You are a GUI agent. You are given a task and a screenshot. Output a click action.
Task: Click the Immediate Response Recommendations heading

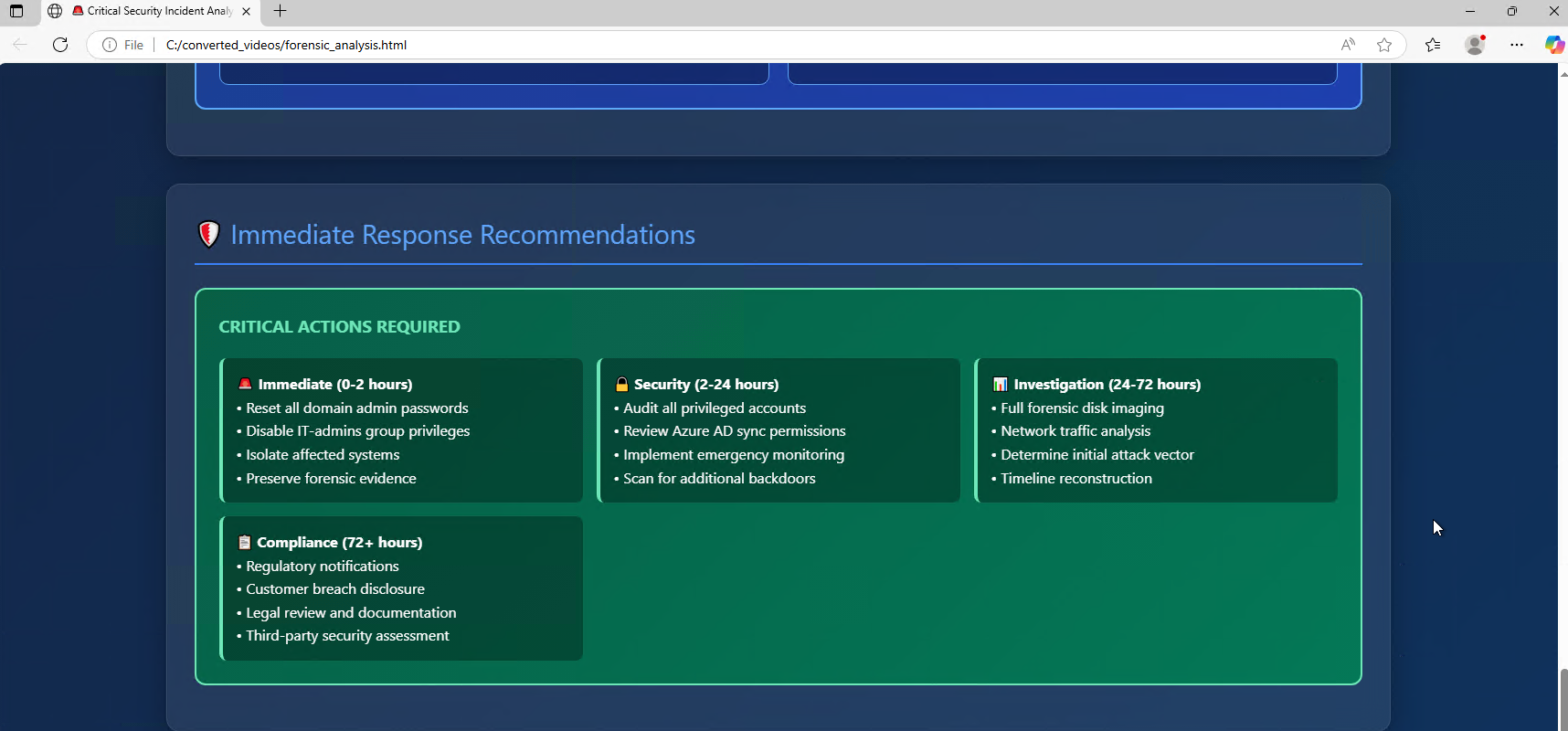pos(462,235)
